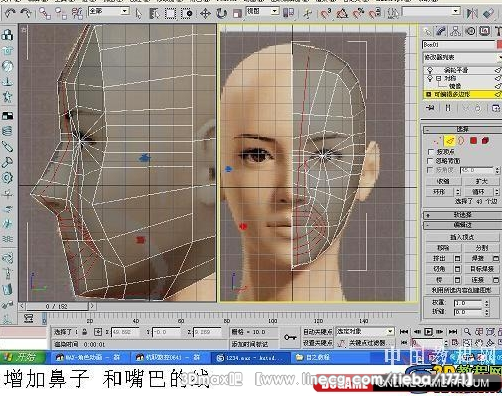The height and width of the screenshot is (396, 502).
Task: Select the Select and Link tool
Action: 45,13
